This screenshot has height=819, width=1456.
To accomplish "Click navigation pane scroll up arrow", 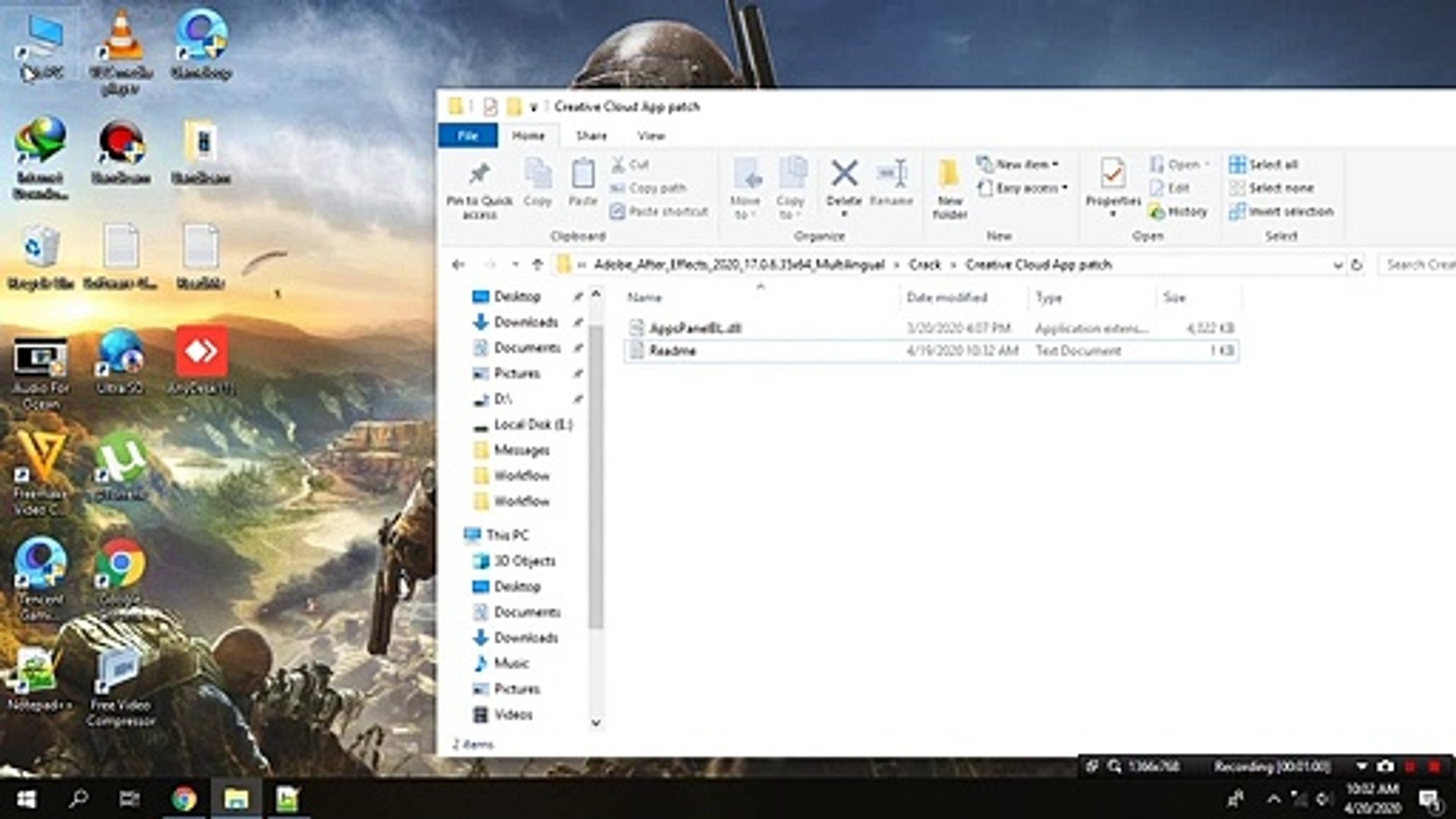I will click(x=596, y=293).
